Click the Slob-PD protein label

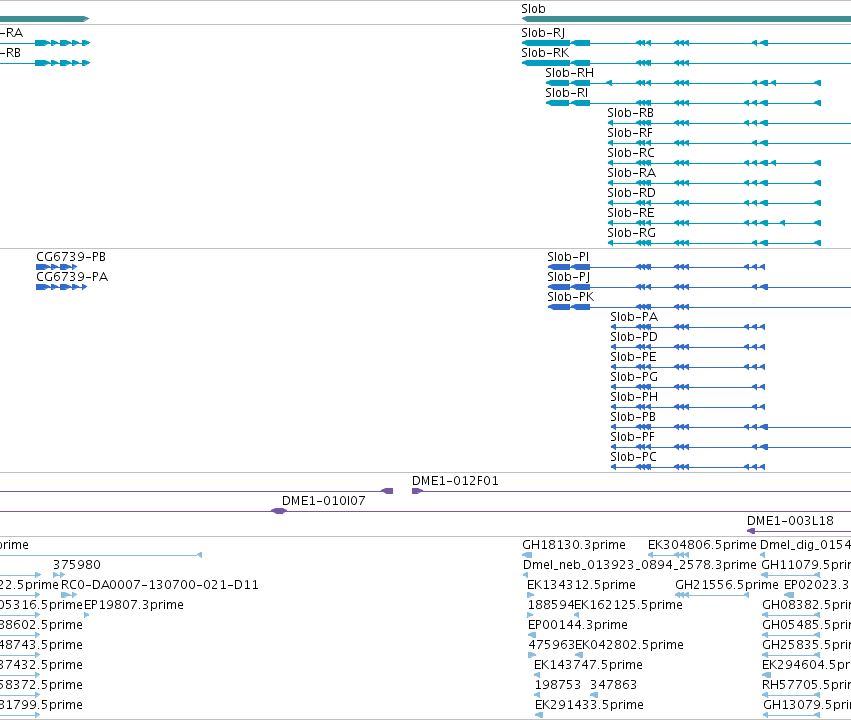point(633,337)
